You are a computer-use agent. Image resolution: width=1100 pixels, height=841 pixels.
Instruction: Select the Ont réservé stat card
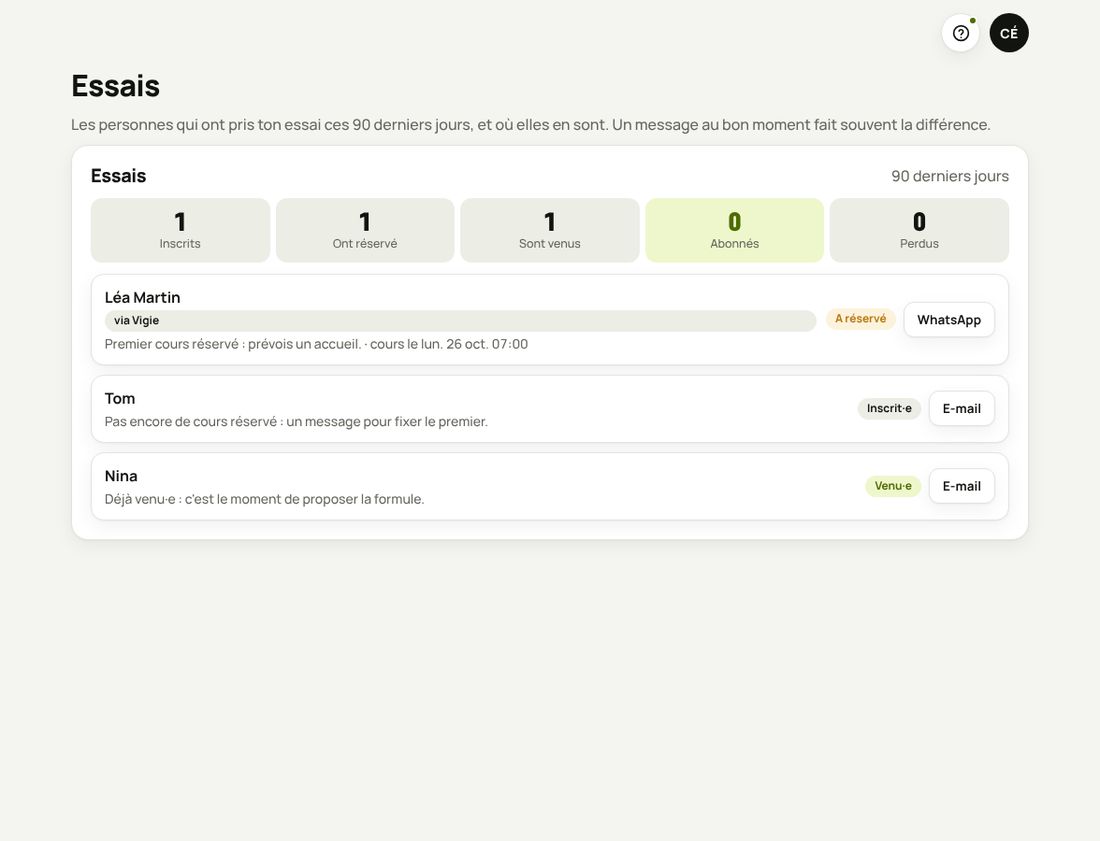[365, 230]
